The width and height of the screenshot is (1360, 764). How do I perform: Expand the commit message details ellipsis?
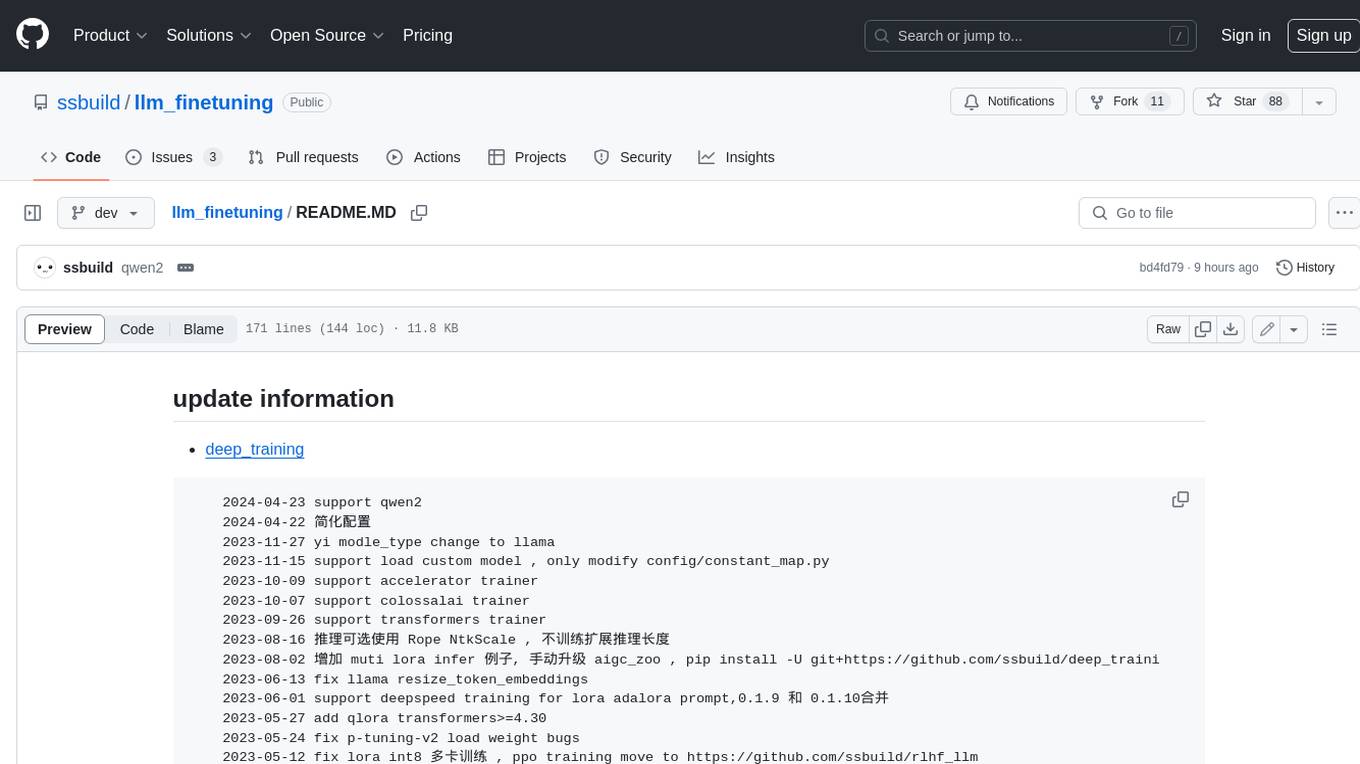(185, 268)
